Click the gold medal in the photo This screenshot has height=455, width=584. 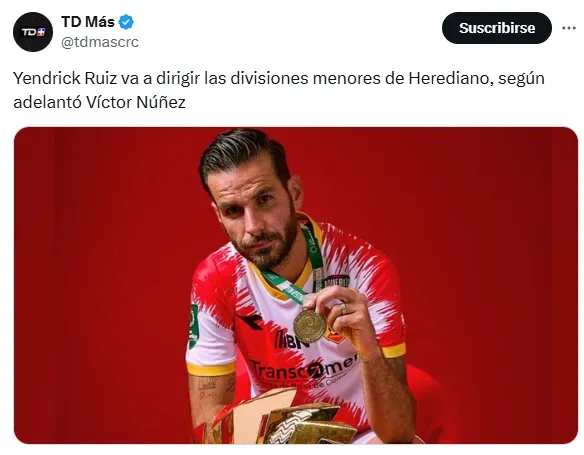point(310,326)
